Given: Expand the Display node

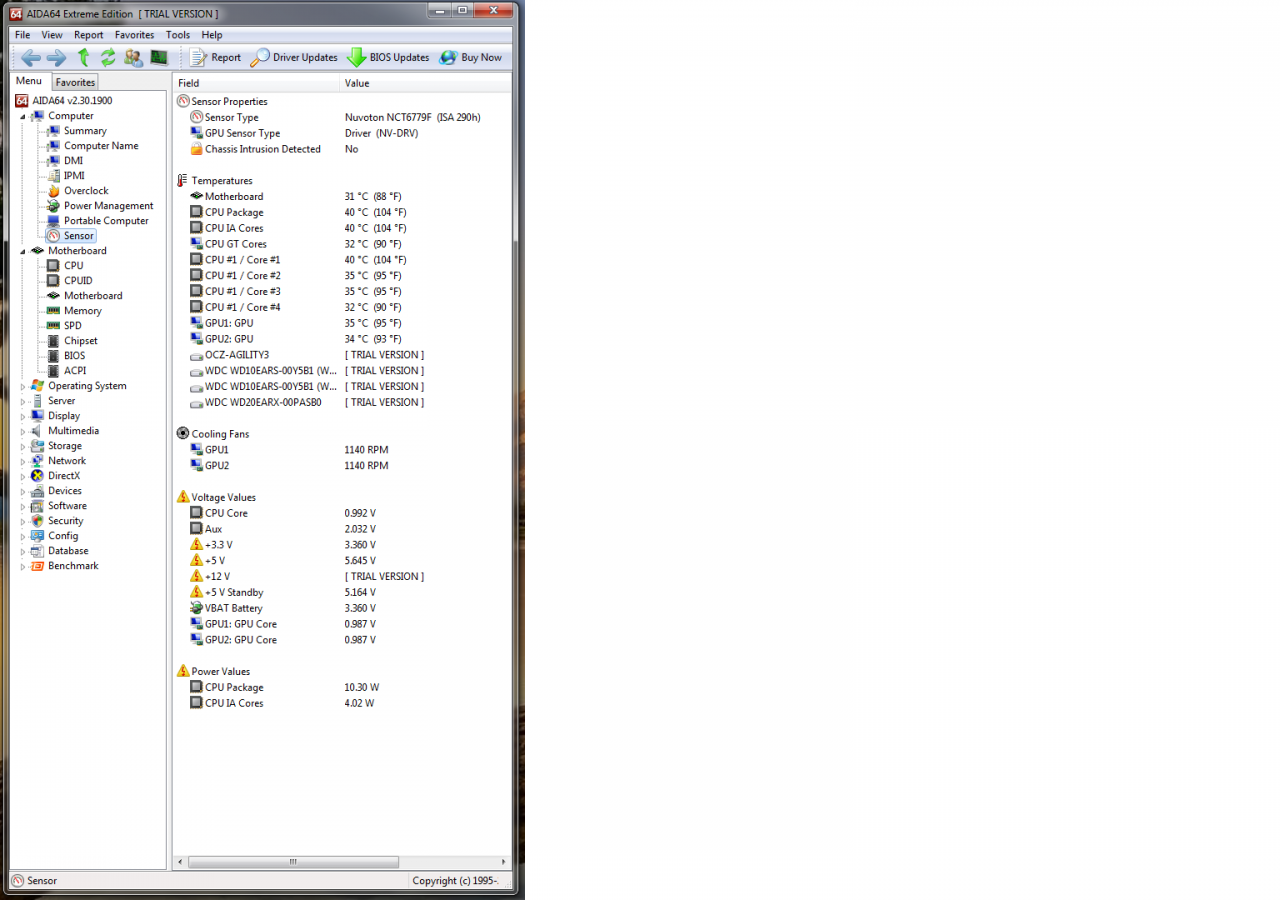Looking at the screenshot, I should pos(23,416).
